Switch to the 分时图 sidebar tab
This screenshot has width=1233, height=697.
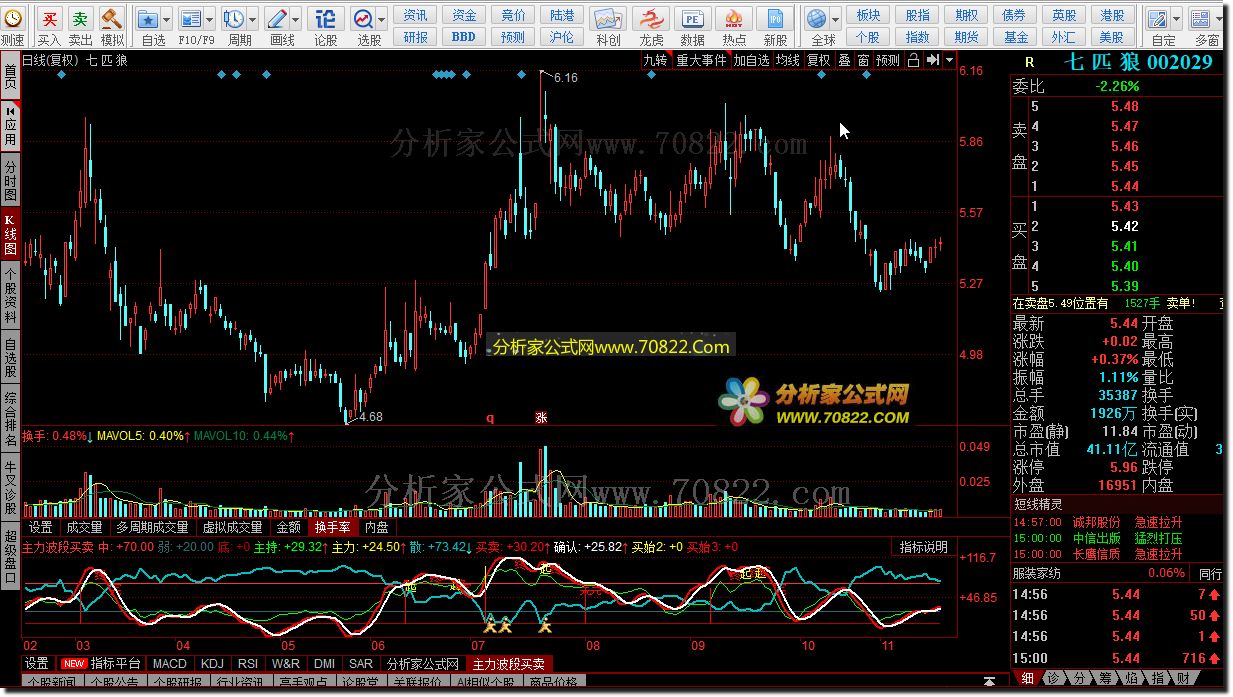click(10, 180)
